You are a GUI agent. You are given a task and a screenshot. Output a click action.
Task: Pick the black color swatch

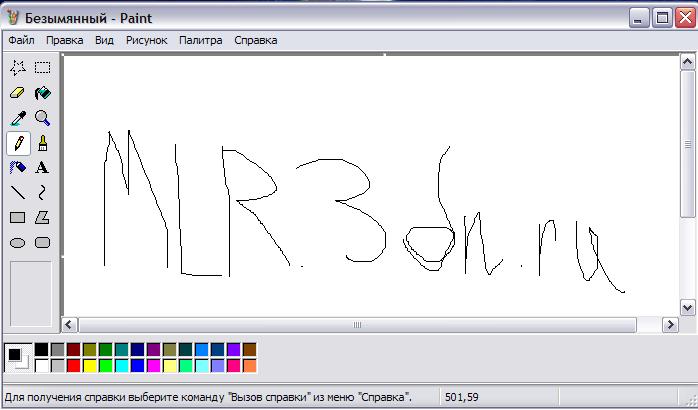click(x=41, y=349)
